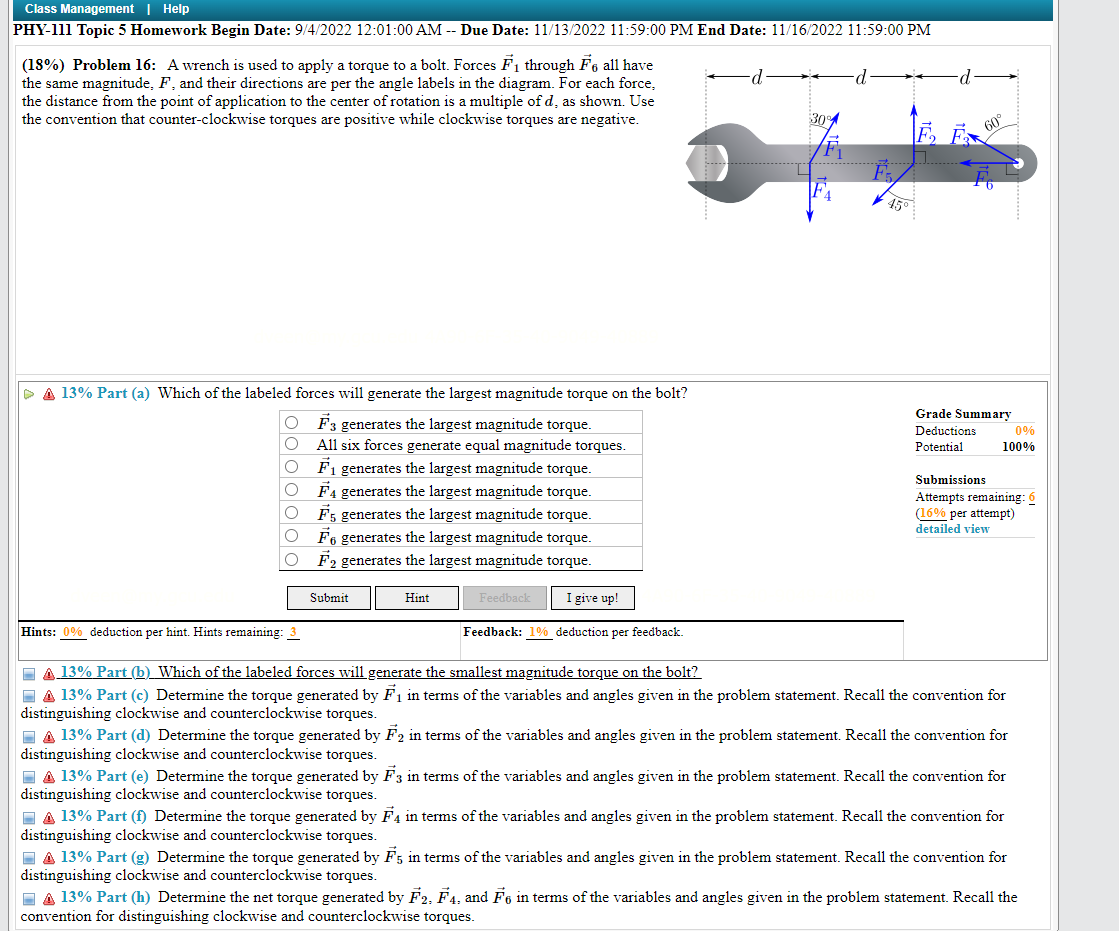Click warning triangle icon for Part (c)
Image resolution: width=1119 pixels, height=931 pixels.
click(x=49, y=696)
